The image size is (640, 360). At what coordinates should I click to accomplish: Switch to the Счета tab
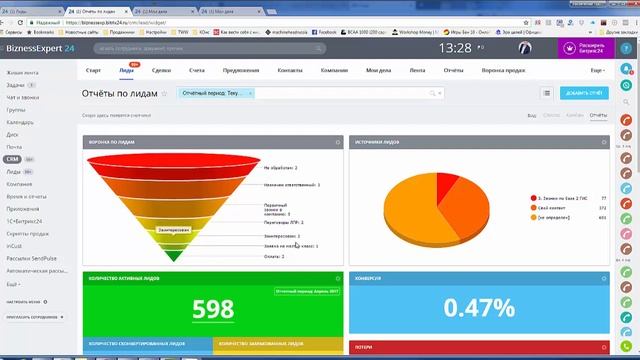[x=197, y=71]
